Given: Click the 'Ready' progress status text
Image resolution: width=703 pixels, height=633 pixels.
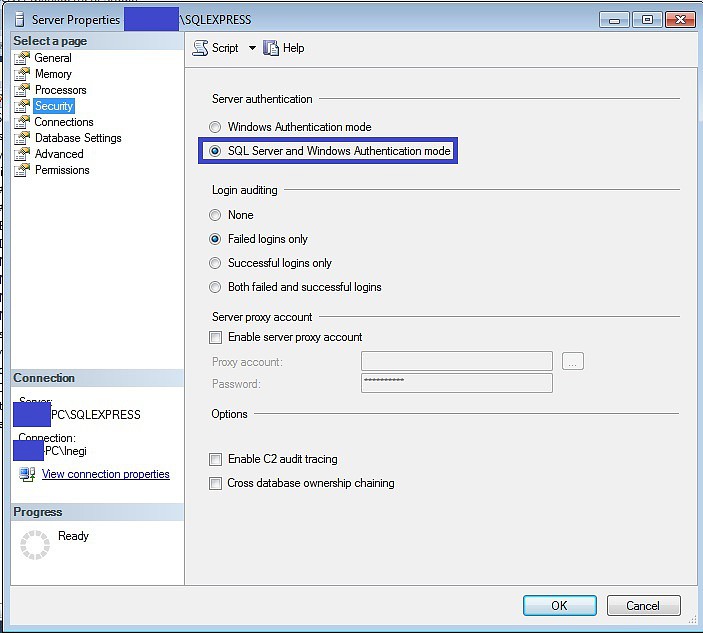Looking at the screenshot, I should click(x=74, y=536).
